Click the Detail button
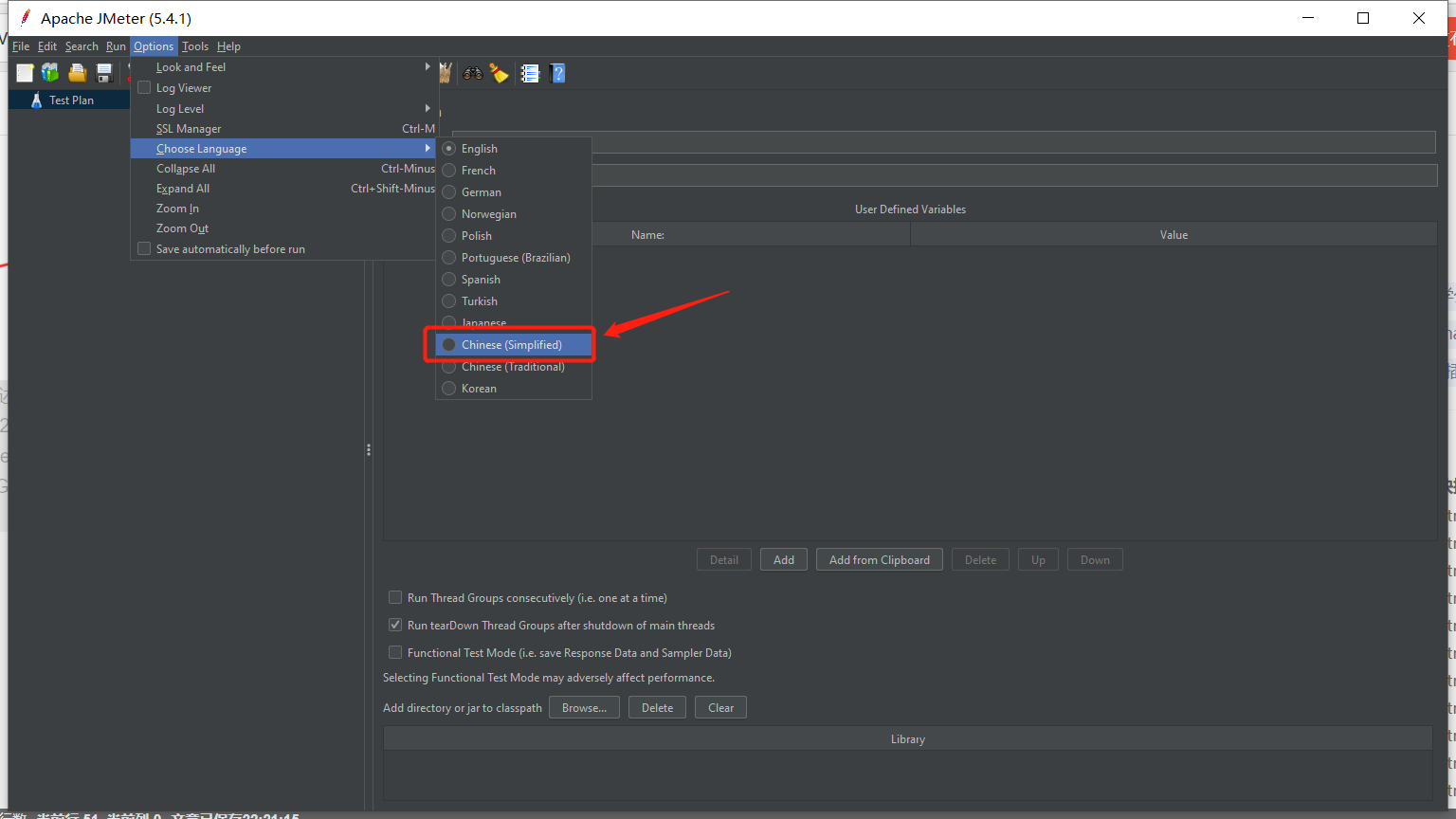Image resolution: width=1456 pixels, height=819 pixels. pos(724,559)
